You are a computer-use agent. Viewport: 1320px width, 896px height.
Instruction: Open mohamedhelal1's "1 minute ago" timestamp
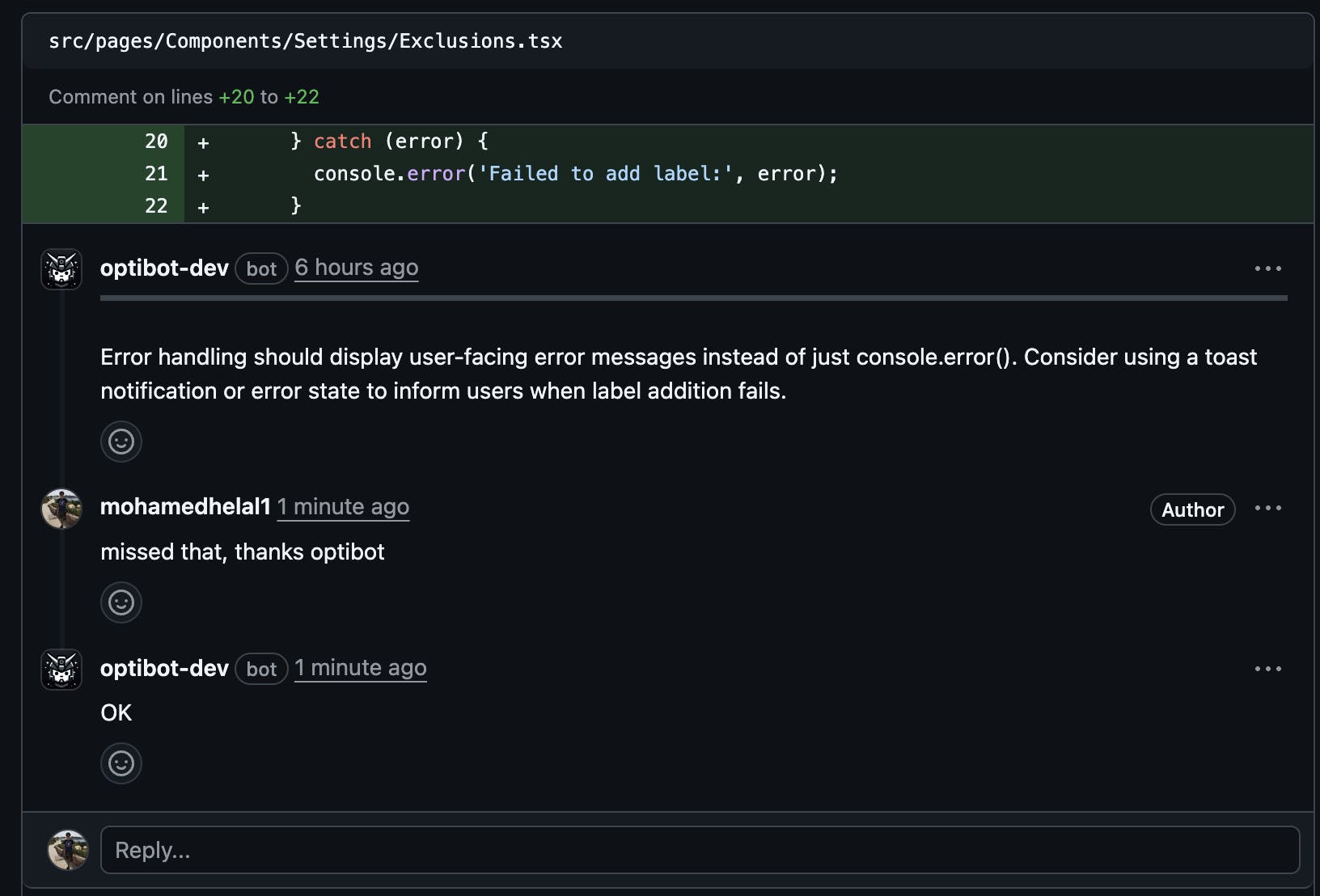[343, 507]
